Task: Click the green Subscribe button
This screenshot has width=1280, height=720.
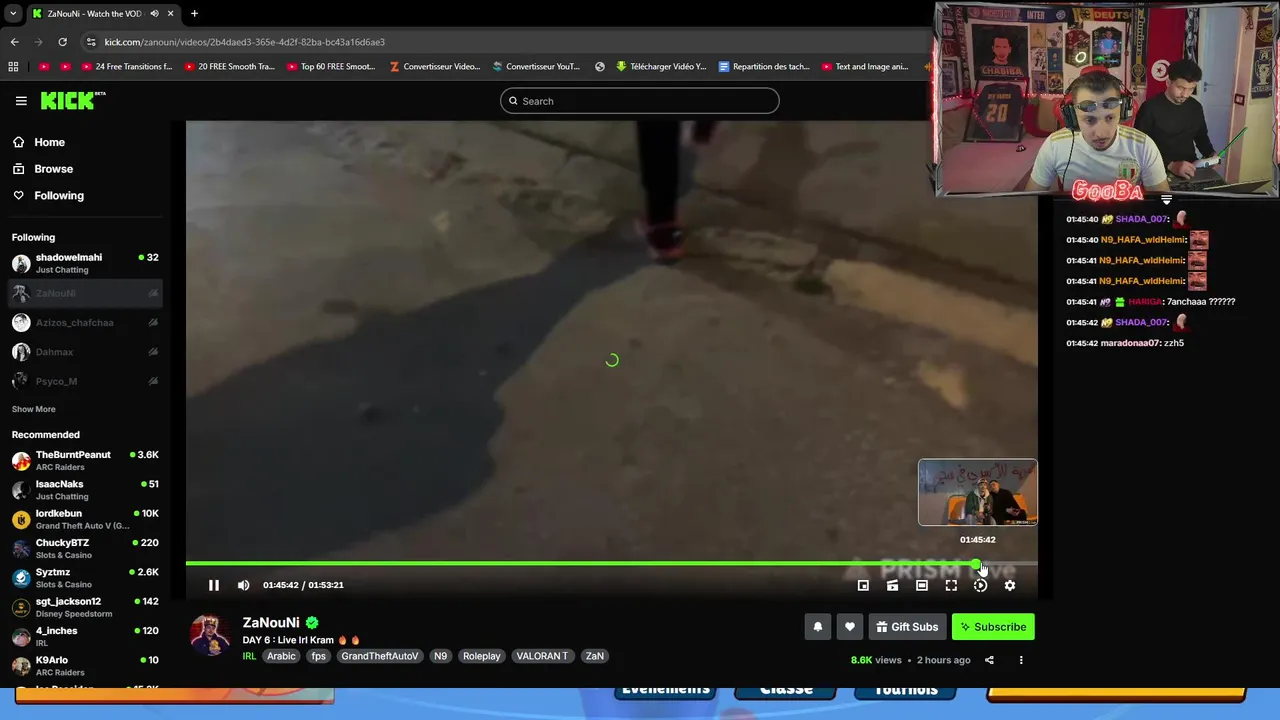Action: click(x=993, y=627)
